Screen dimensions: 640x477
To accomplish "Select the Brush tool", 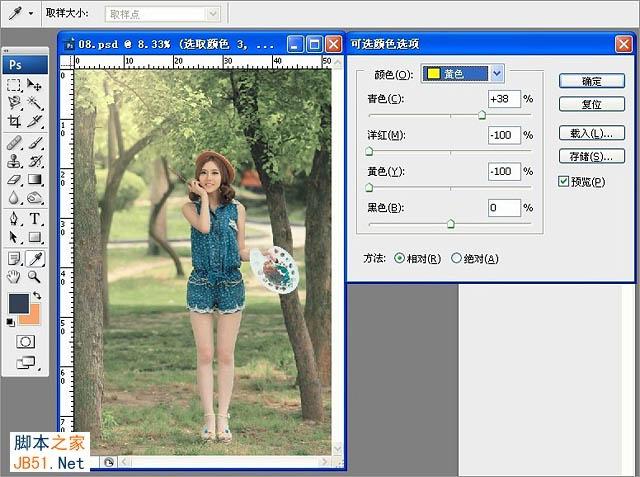I will (x=35, y=143).
